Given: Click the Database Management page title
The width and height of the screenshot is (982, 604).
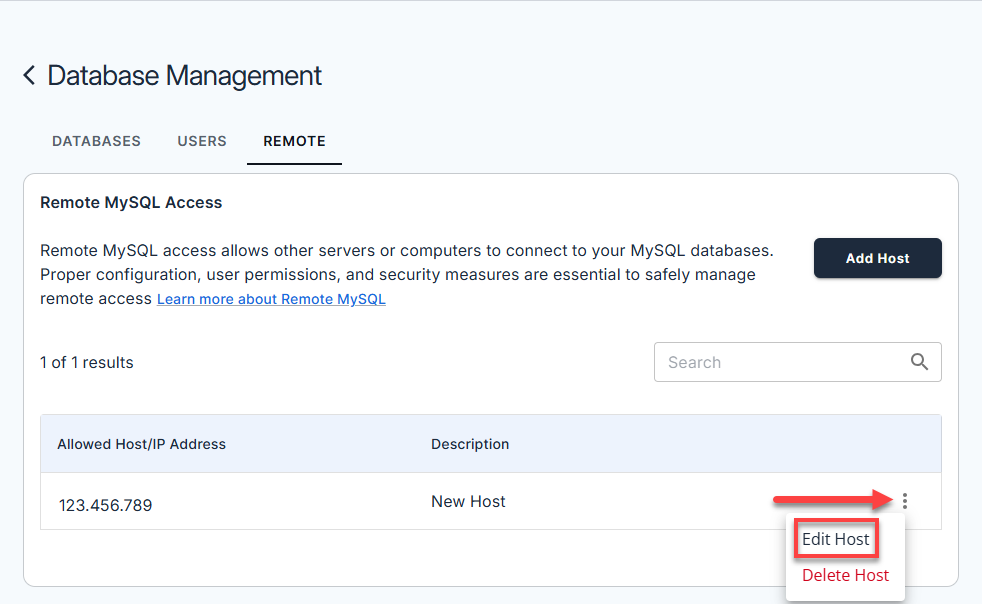Looking at the screenshot, I should tap(185, 75).
